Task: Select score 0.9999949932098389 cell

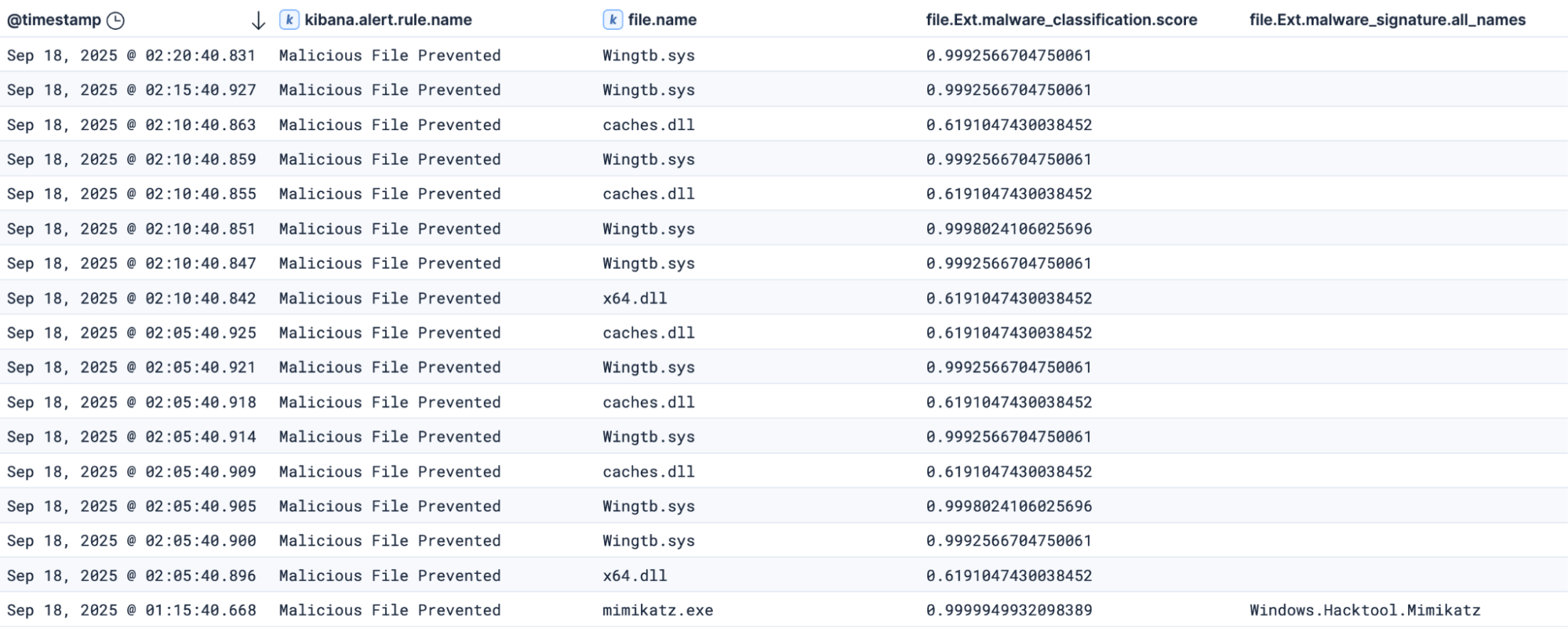Action: coord(1008,610)
